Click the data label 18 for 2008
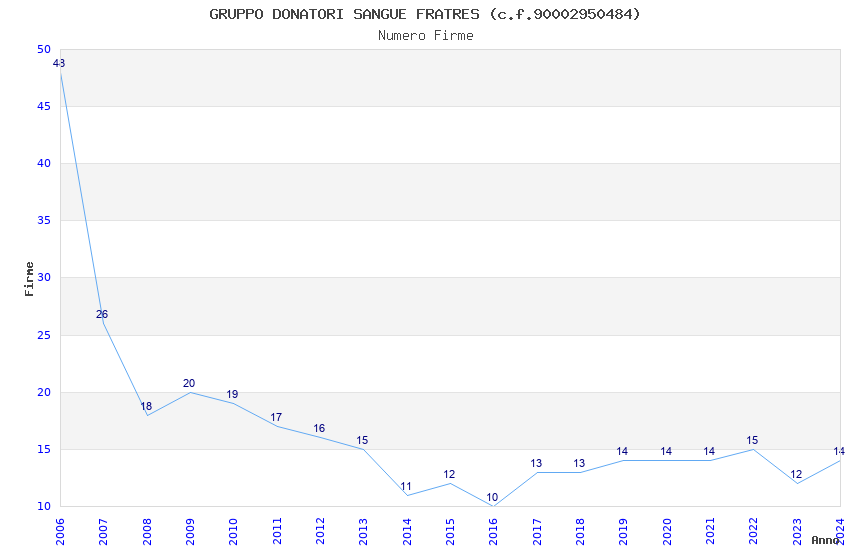The height and width of the screenshot is (550, 850). (x=146, y=406)
